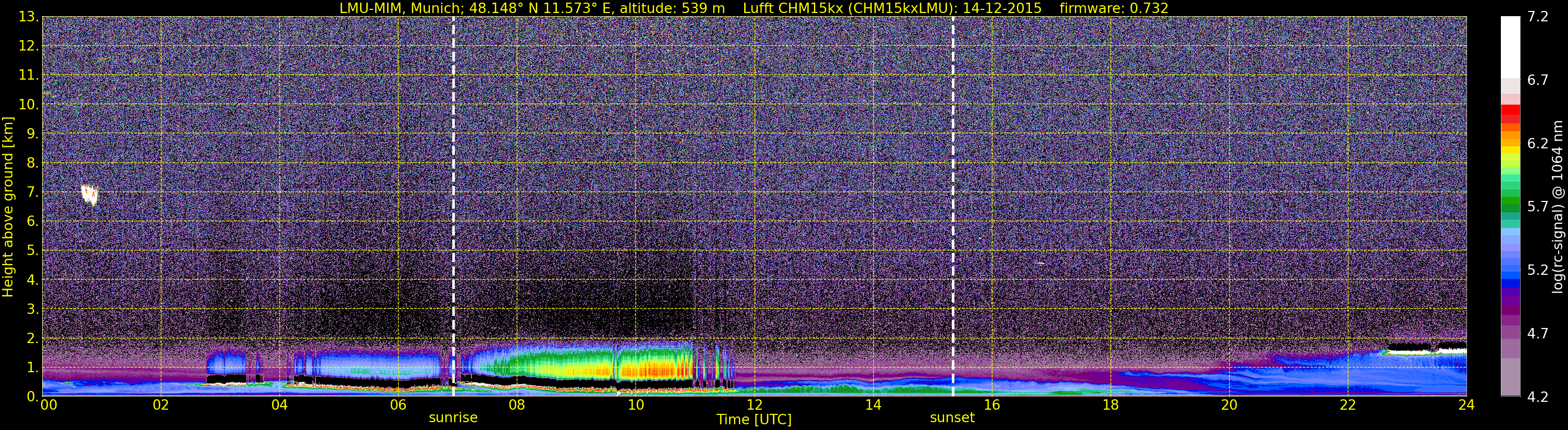Click the white cloud layer near 23 UTC
This screenshot has width=1568, height=430.
(1412, 349)
